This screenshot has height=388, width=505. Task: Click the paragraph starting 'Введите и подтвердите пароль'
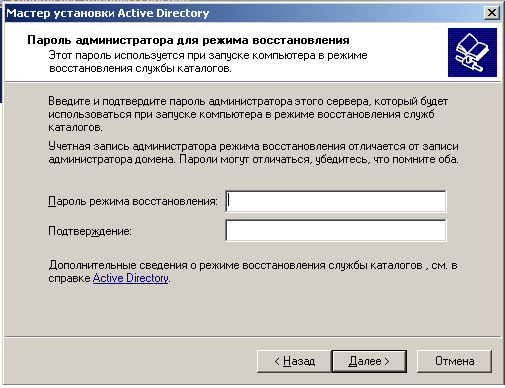click(248, 114)
